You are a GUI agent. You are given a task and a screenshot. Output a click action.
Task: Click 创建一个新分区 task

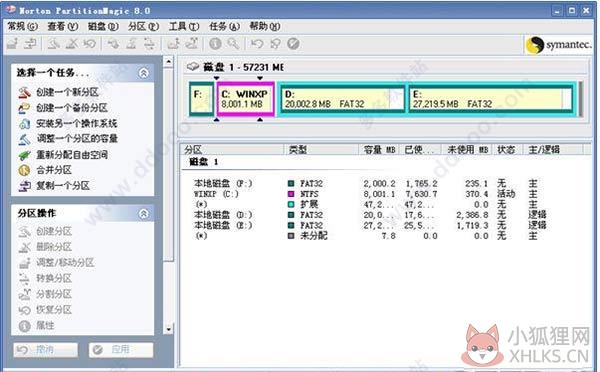(x=67, y=92)
